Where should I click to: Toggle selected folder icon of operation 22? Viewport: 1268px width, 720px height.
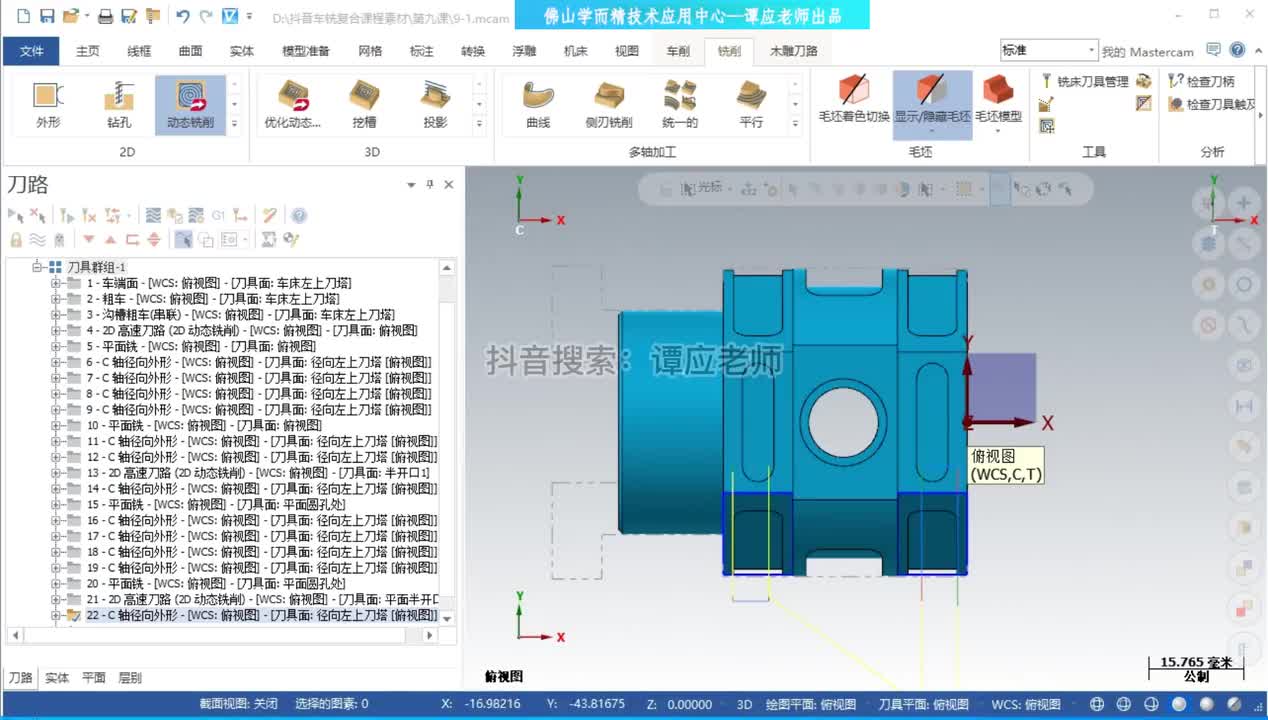tap(73, 616)
